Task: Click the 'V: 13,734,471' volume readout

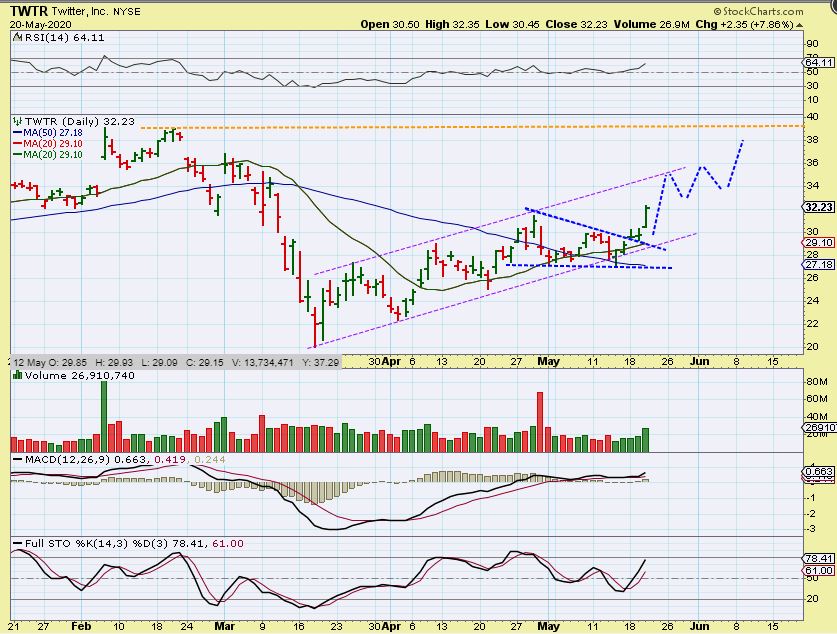Action: pos(263,362)
